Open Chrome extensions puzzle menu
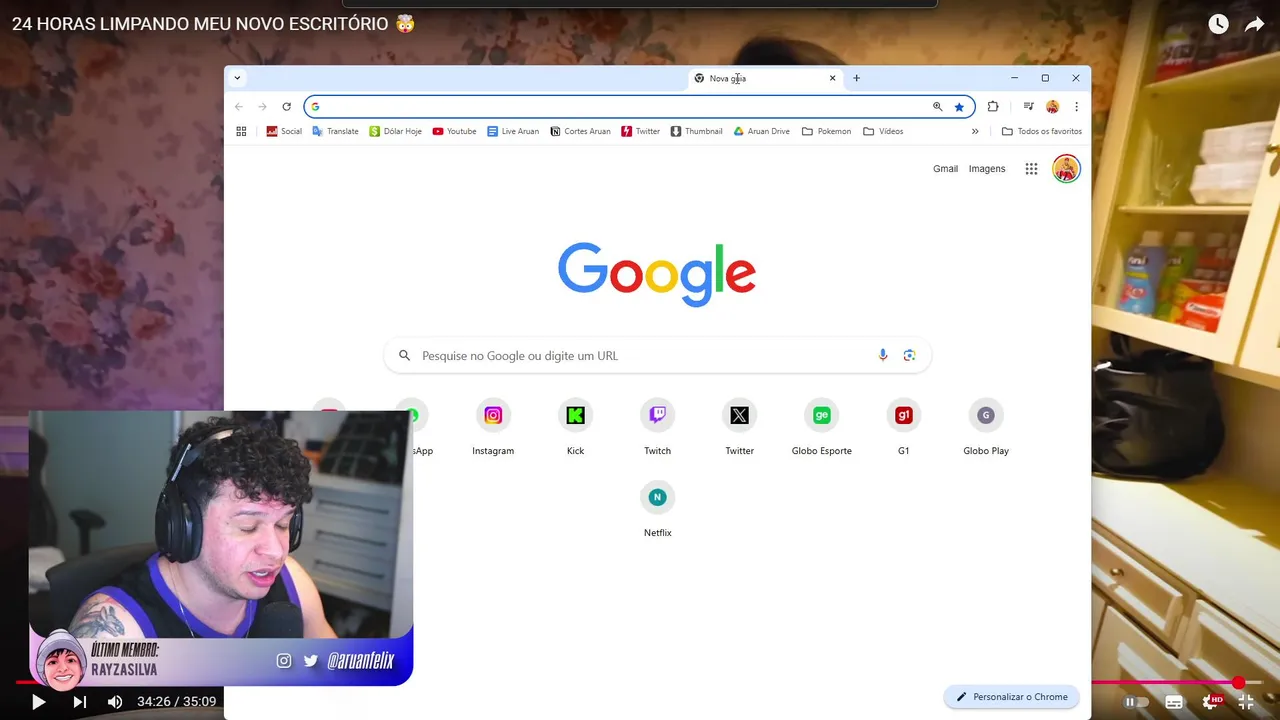The height and width of the screenshot is (720, 1280). [x=993, y=106]
